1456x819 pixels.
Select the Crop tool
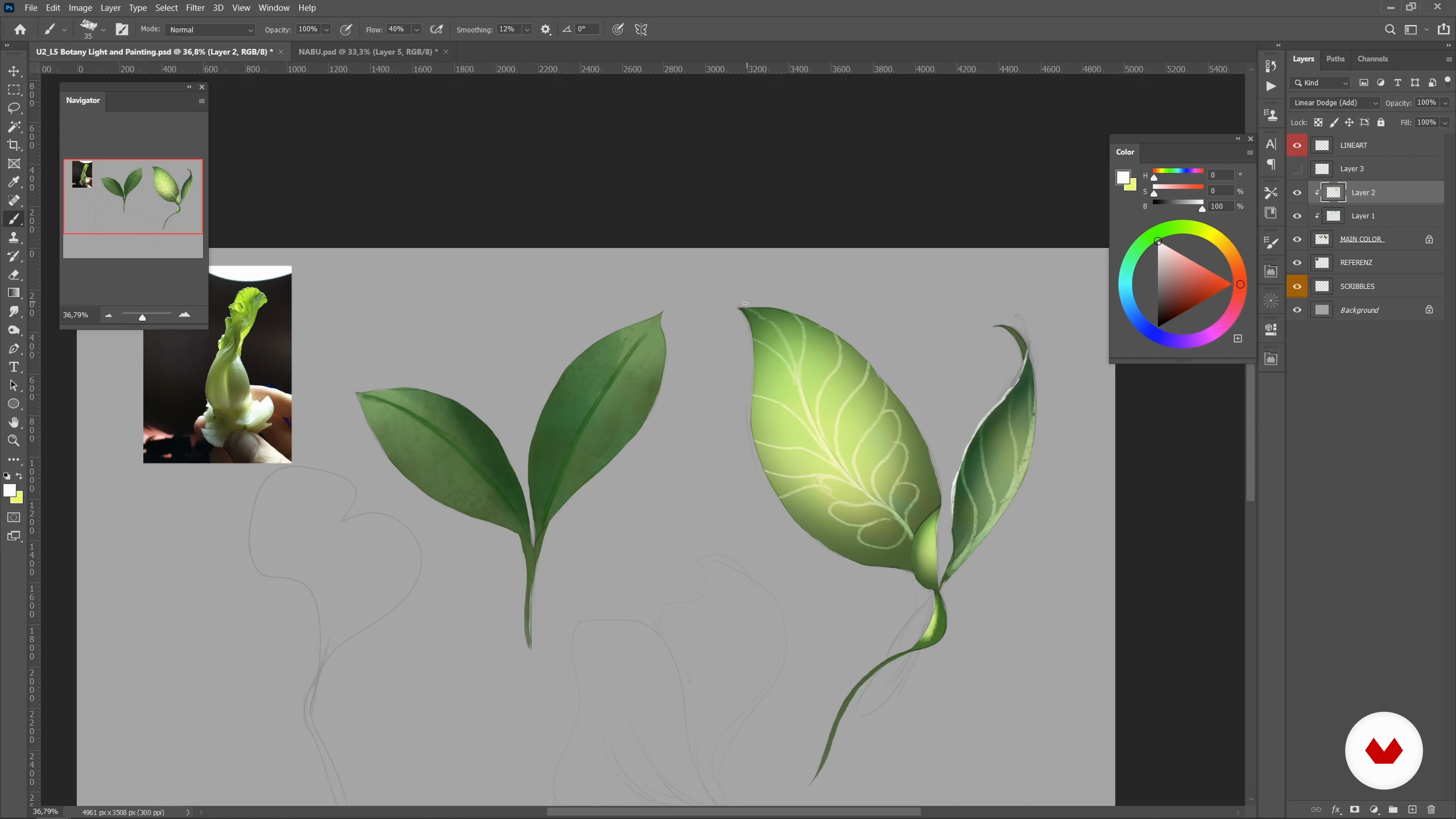(x=14, y=145)
